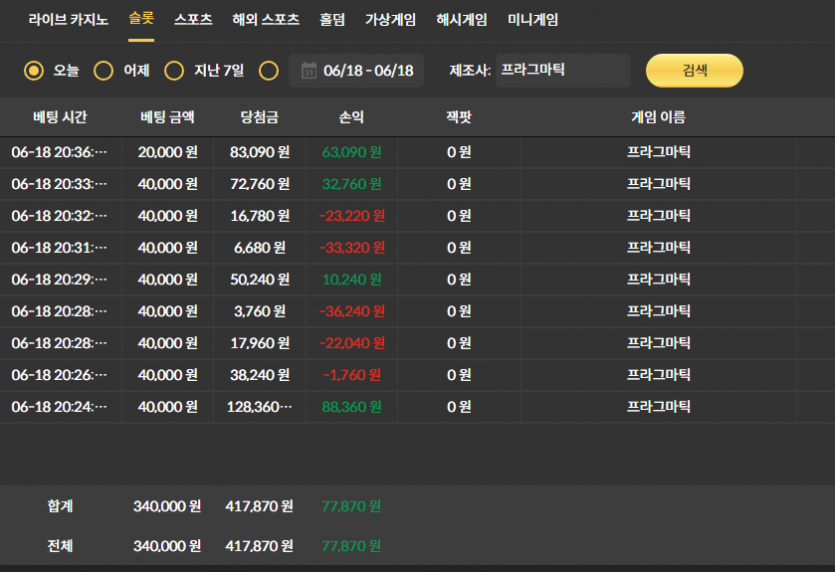Click the 베팅 시간 column header
The image size is (835, 572).
[x=60, y=117]
